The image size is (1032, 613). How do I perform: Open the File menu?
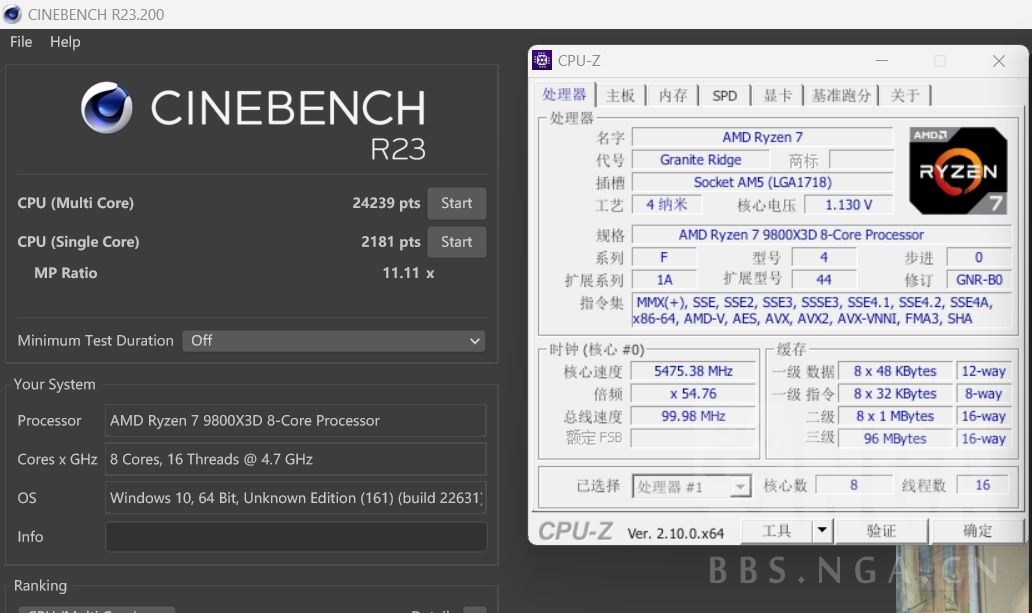19,42
